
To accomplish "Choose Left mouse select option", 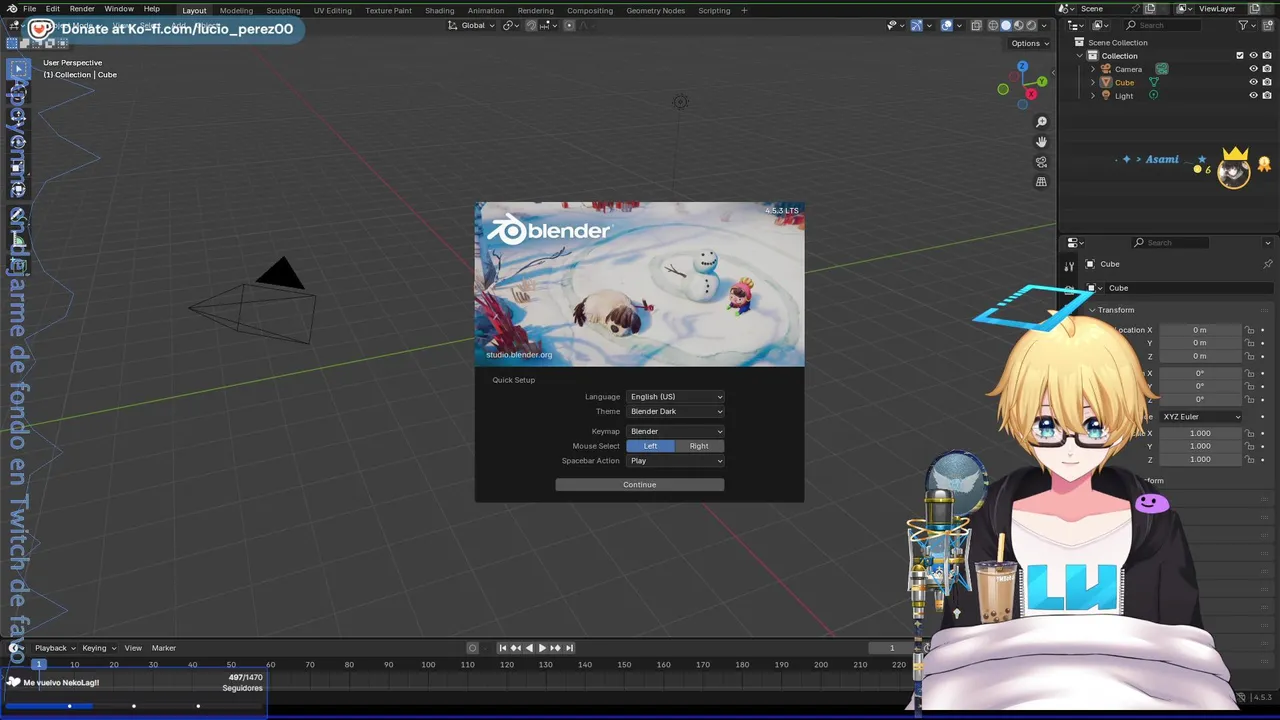I will click(x=650, y=446).
